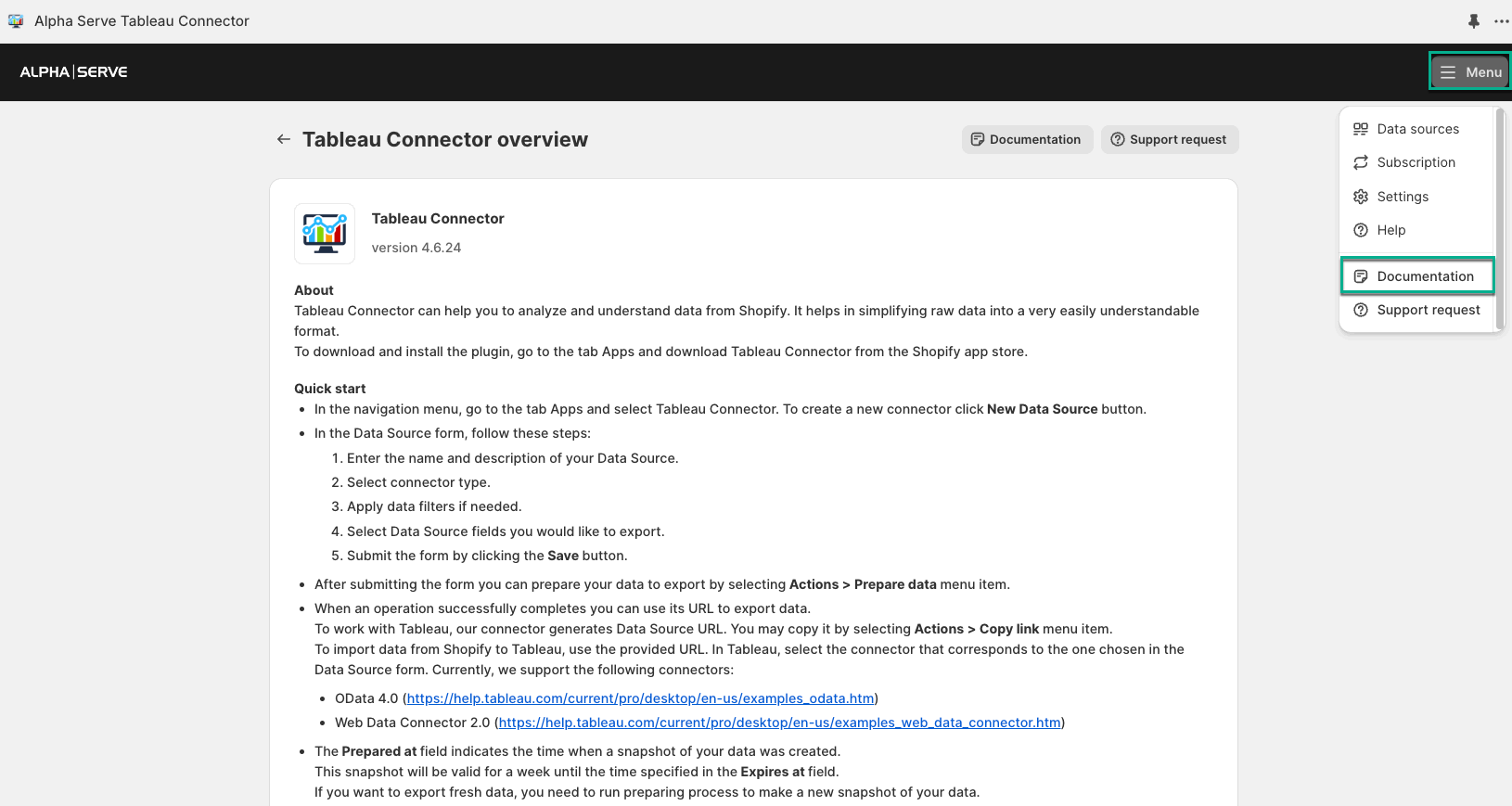Click the bold 'New Data Source' text
The image size is (1512, 806).
coord(1043,409)
